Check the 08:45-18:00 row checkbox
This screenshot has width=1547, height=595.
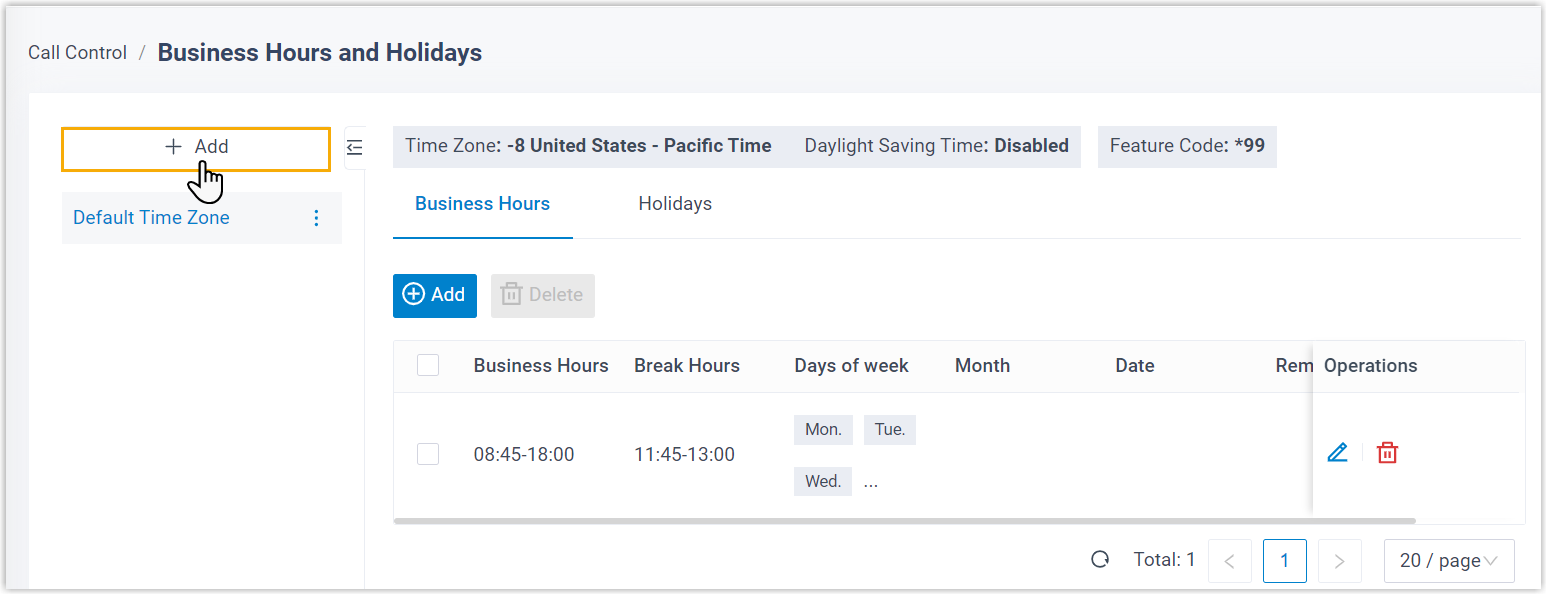[428, 454]
